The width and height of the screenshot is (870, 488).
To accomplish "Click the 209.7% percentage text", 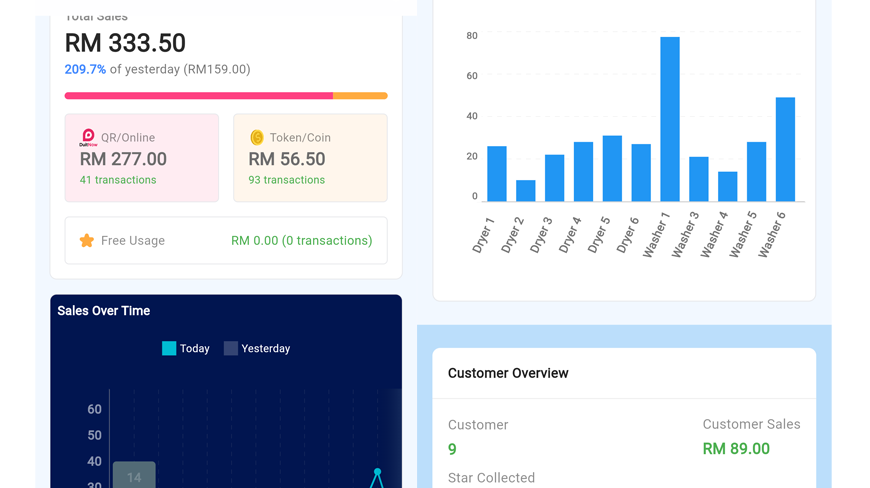I will [x=85, y=69].
